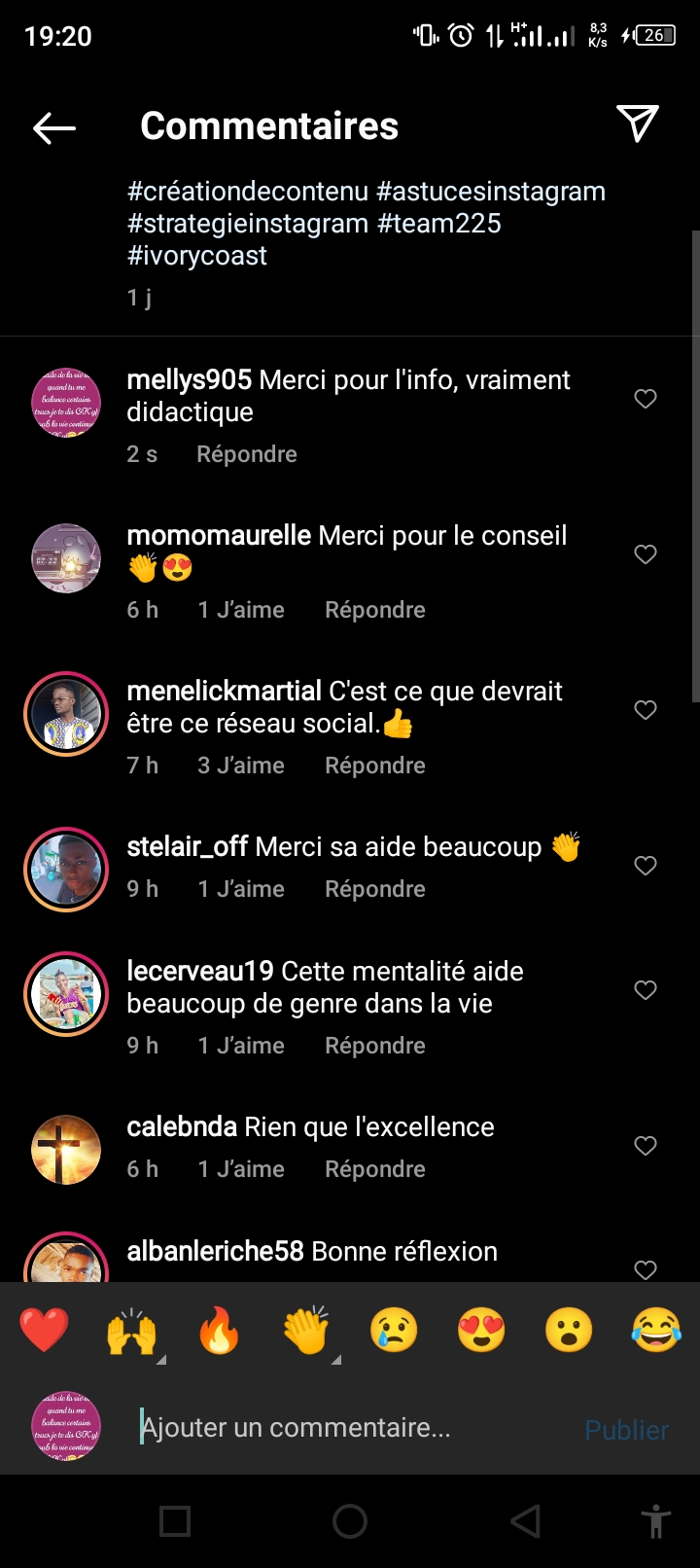
Task: Insert the fire emoji reaction
Action: tap(219, 1331)
